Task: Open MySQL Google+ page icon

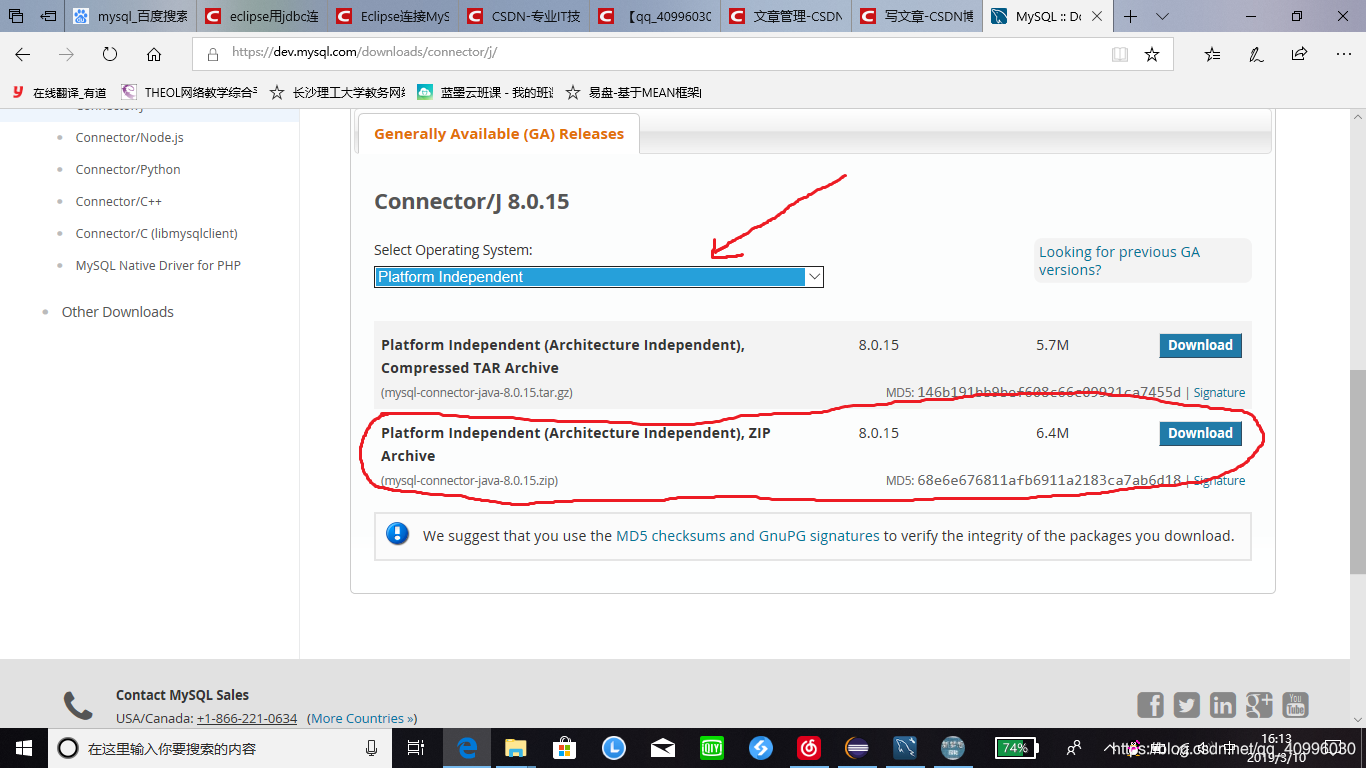Action: click(1259, 705)
